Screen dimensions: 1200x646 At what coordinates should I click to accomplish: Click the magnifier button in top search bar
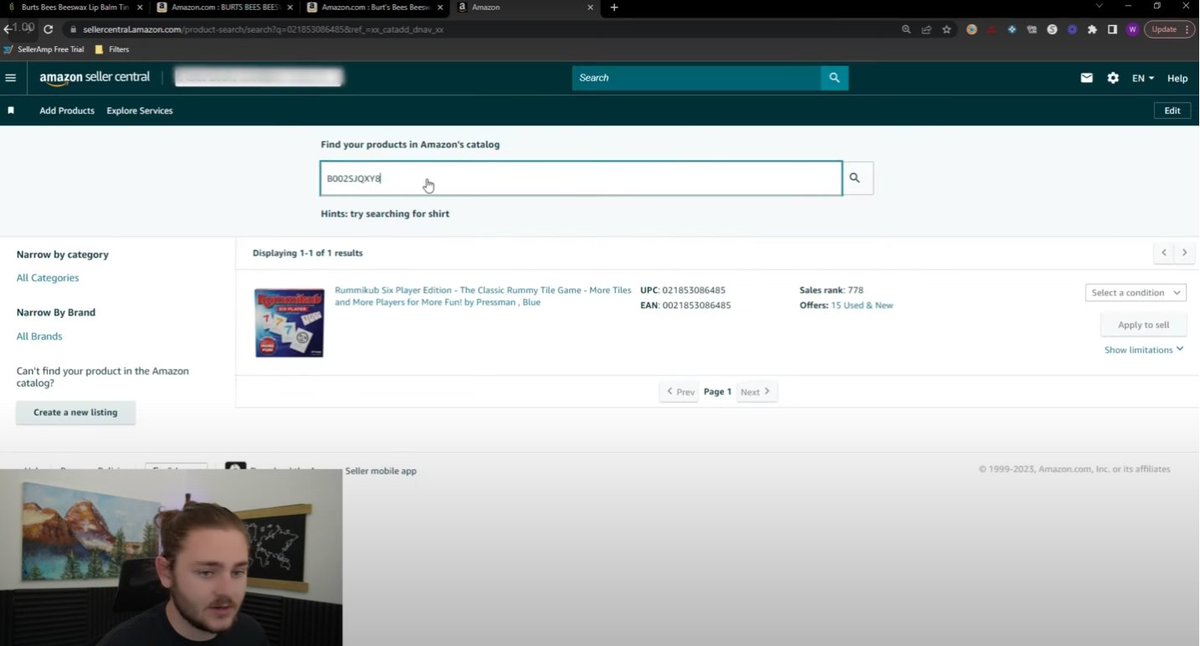(834, 78)
